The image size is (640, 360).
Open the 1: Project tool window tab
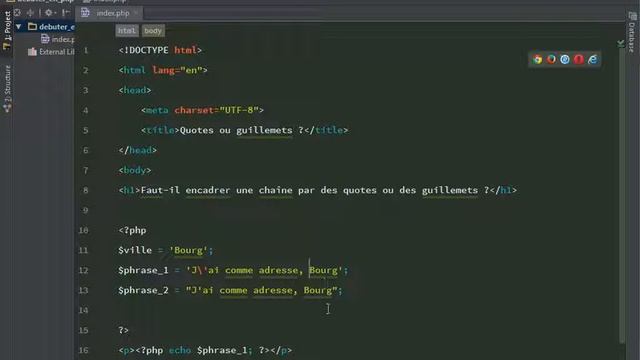(7, 31)
